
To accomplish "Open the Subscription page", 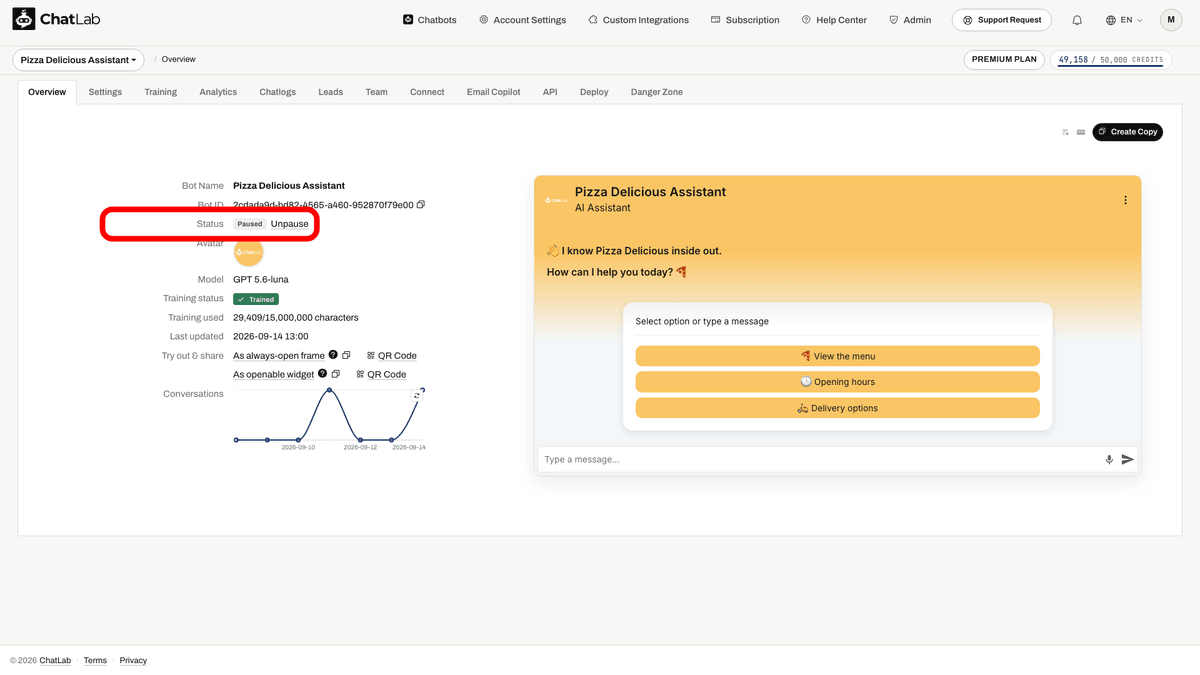I will 745,20.
